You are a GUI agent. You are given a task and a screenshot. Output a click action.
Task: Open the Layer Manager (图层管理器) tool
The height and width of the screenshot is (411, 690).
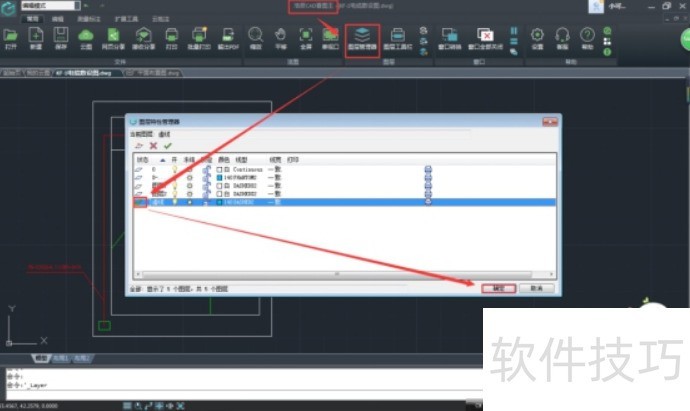(x=361, y=38)
